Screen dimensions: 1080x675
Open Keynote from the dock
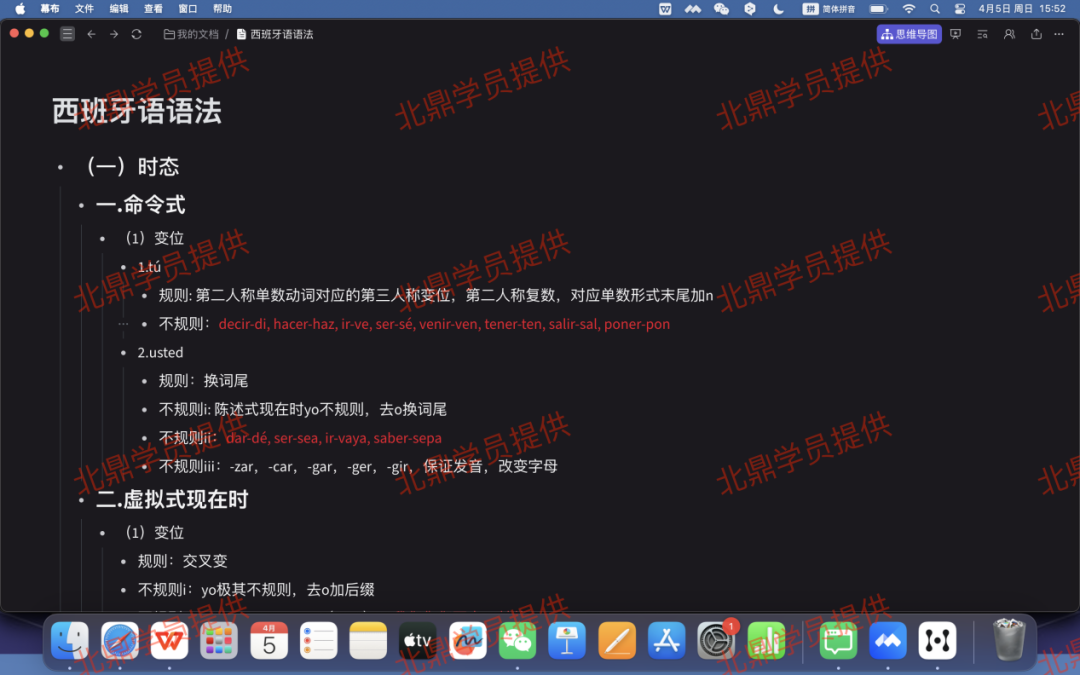point(567,641)
